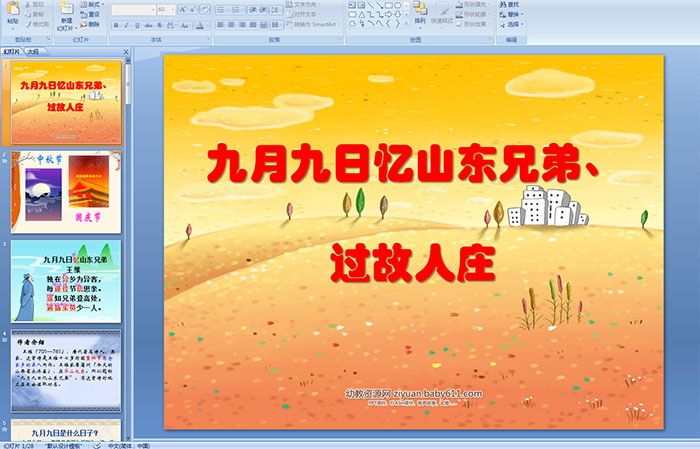Select the Right Arrow block shape

[388, 14]
